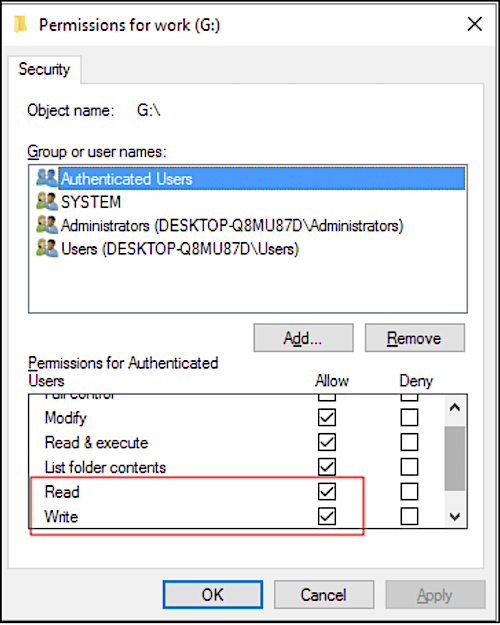Toggle the Deny checkbox for Modify
Viewport: 500px width, 625px height.
[409, 417]
